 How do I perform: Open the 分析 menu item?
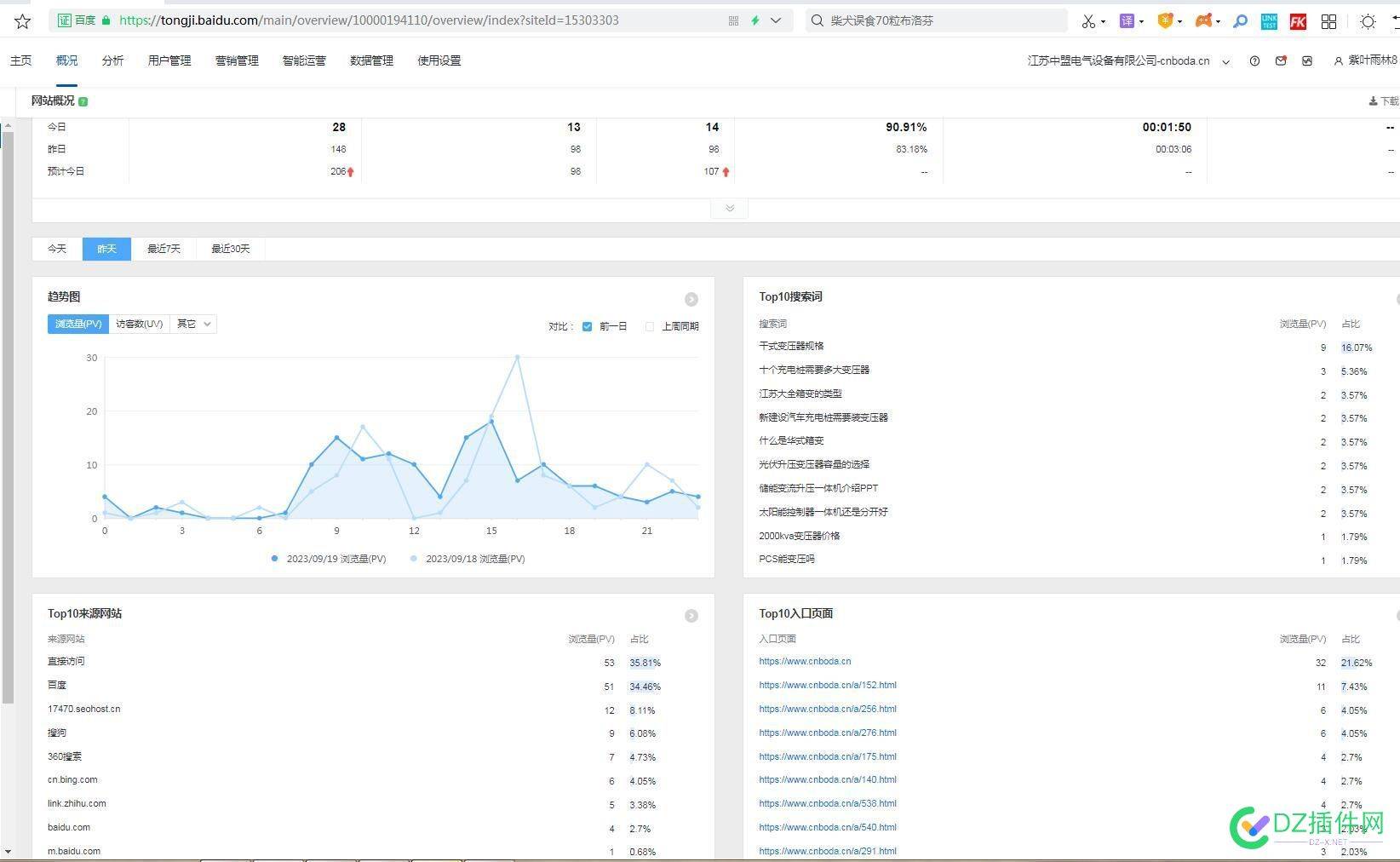coord(112,60)
